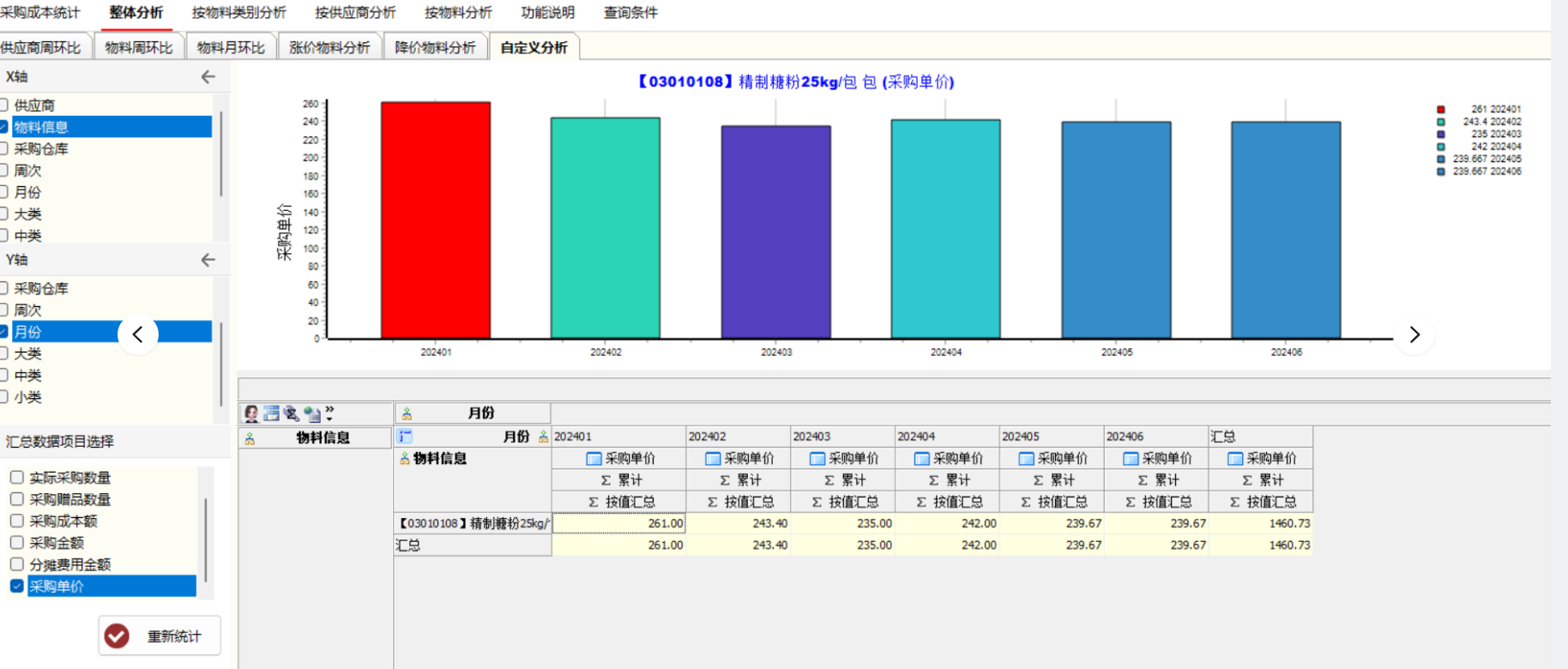This screenshot has width=1568, height=669.
Task: Click the grid layout icon in pivot toolbar
Action: coord(271,413)
